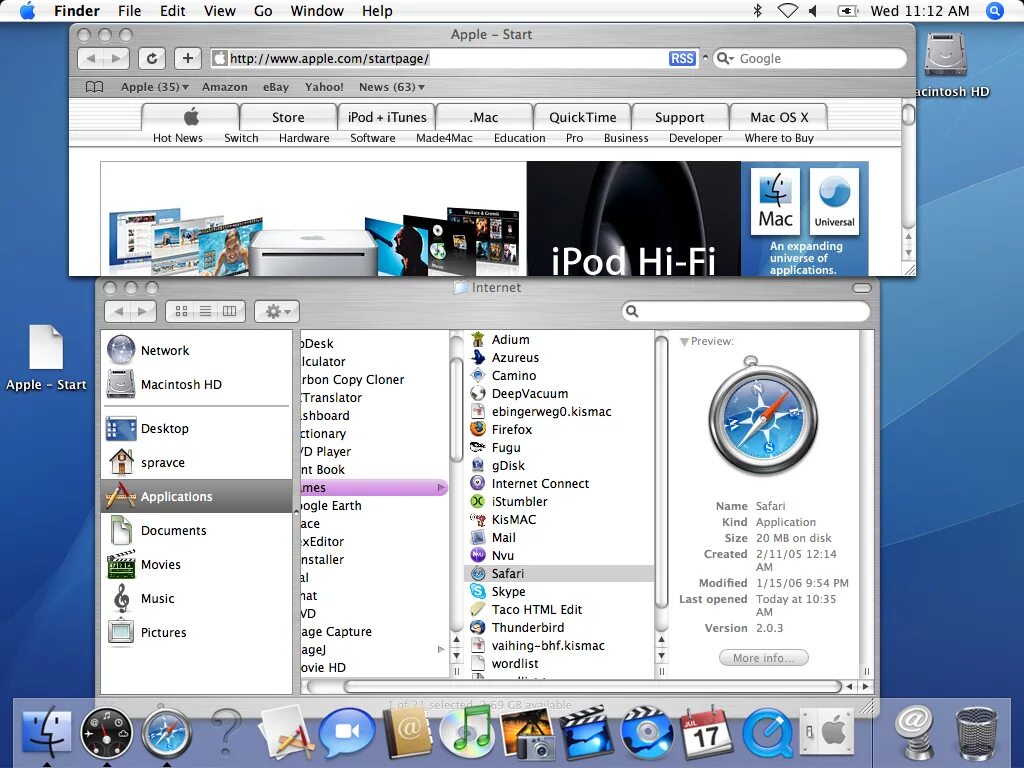Launch iChat from the Dock

[347, 732]
